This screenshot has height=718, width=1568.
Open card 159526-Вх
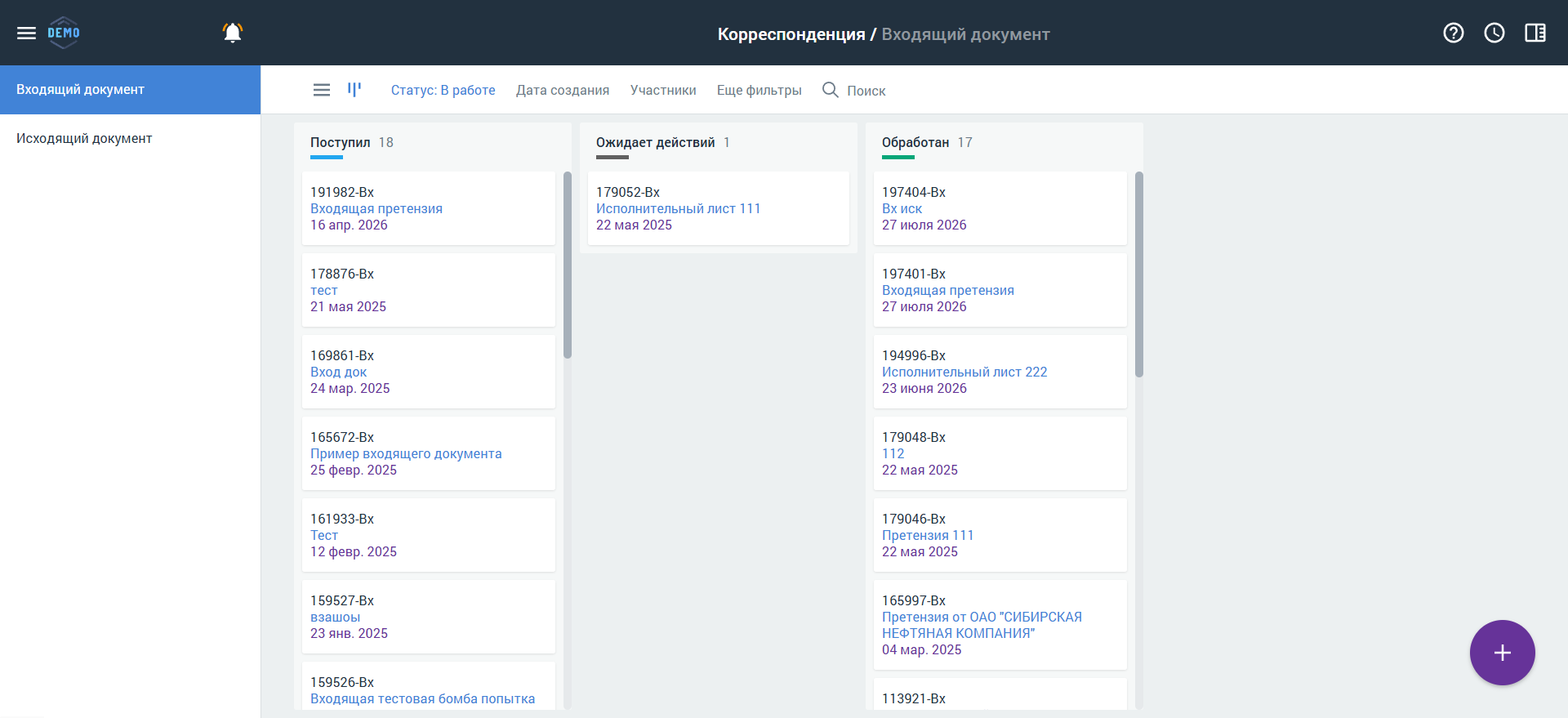[x=429, y=685]
